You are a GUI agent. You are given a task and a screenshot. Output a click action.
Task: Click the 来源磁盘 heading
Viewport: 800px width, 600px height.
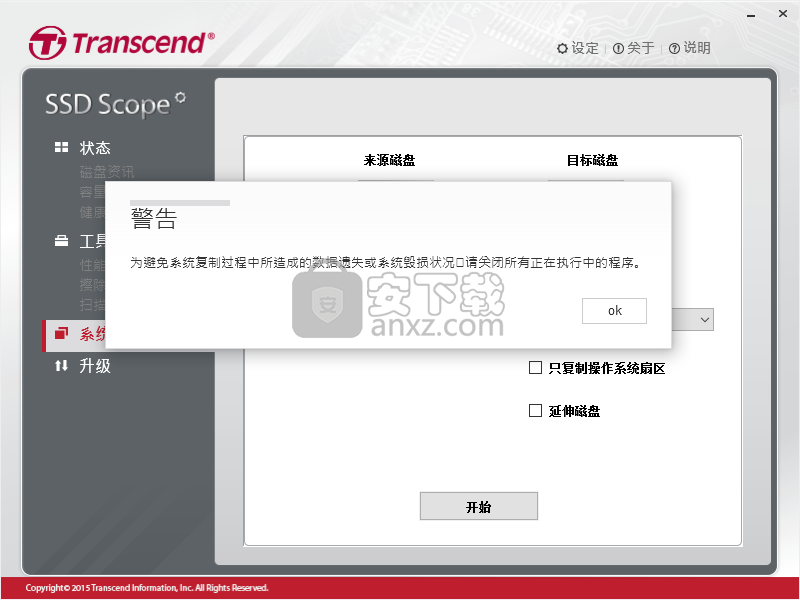coord(389,160)
